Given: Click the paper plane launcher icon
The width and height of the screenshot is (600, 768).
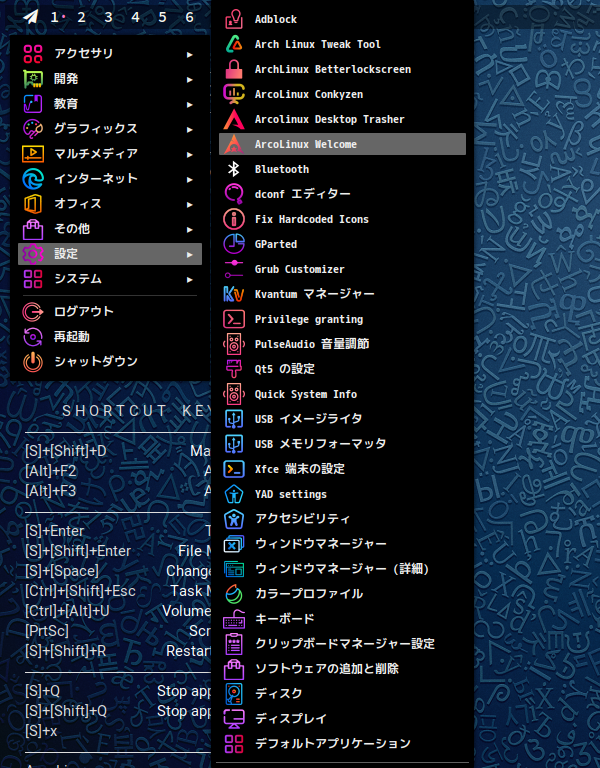Looking at the screenshot, I should [x=31, y=17].
